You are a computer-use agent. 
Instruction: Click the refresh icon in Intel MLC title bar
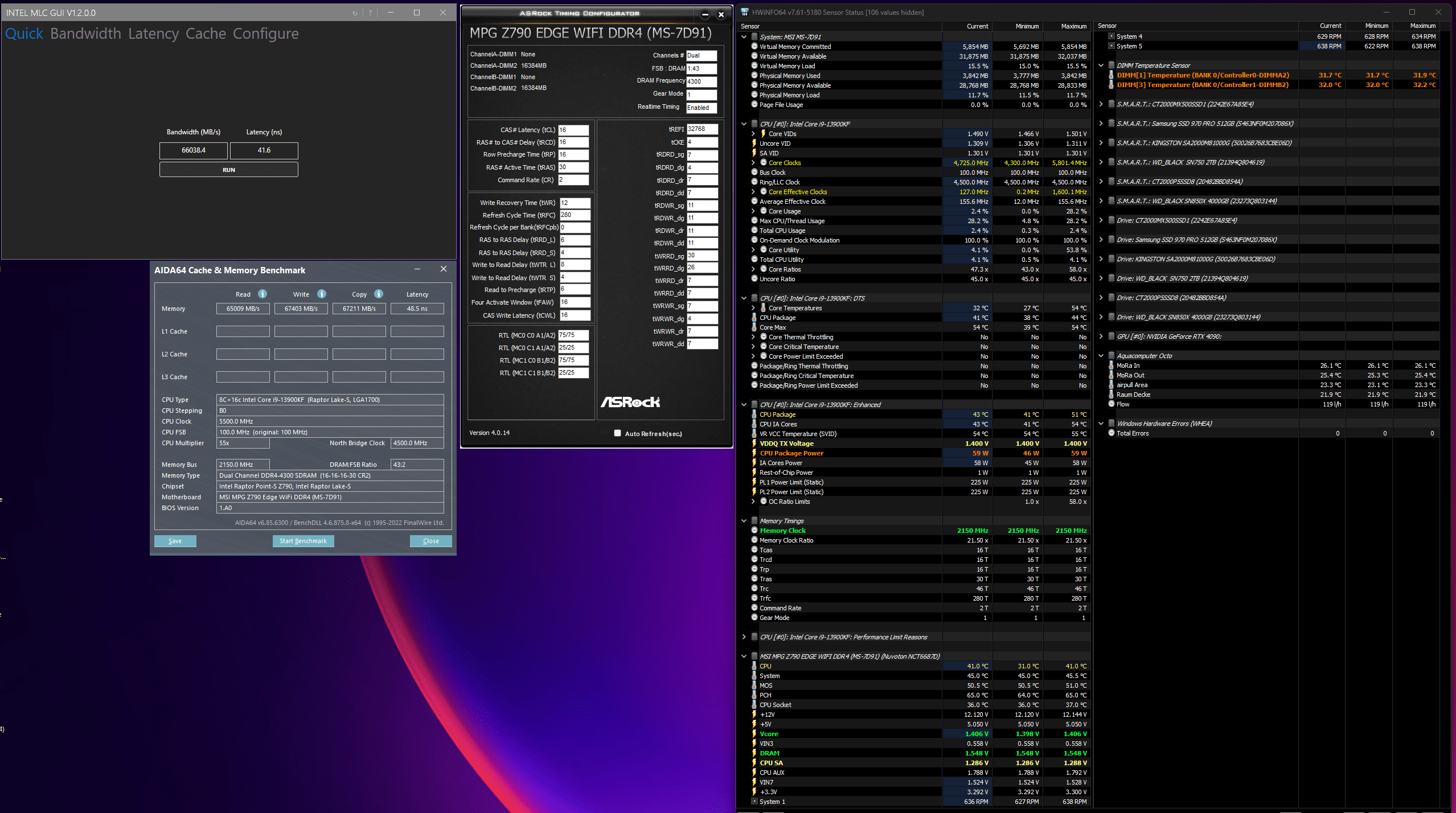[x=355, y=13]
